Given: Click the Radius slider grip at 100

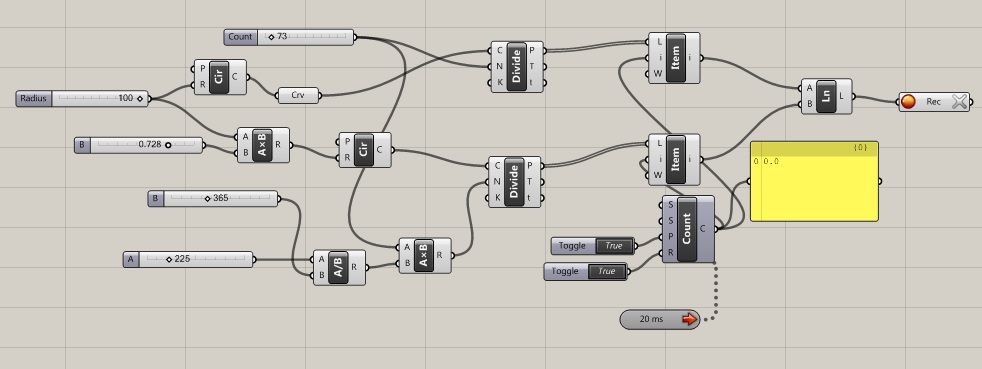Looking at the screenshot, I should pyautogui.click(x=140, y=98).
